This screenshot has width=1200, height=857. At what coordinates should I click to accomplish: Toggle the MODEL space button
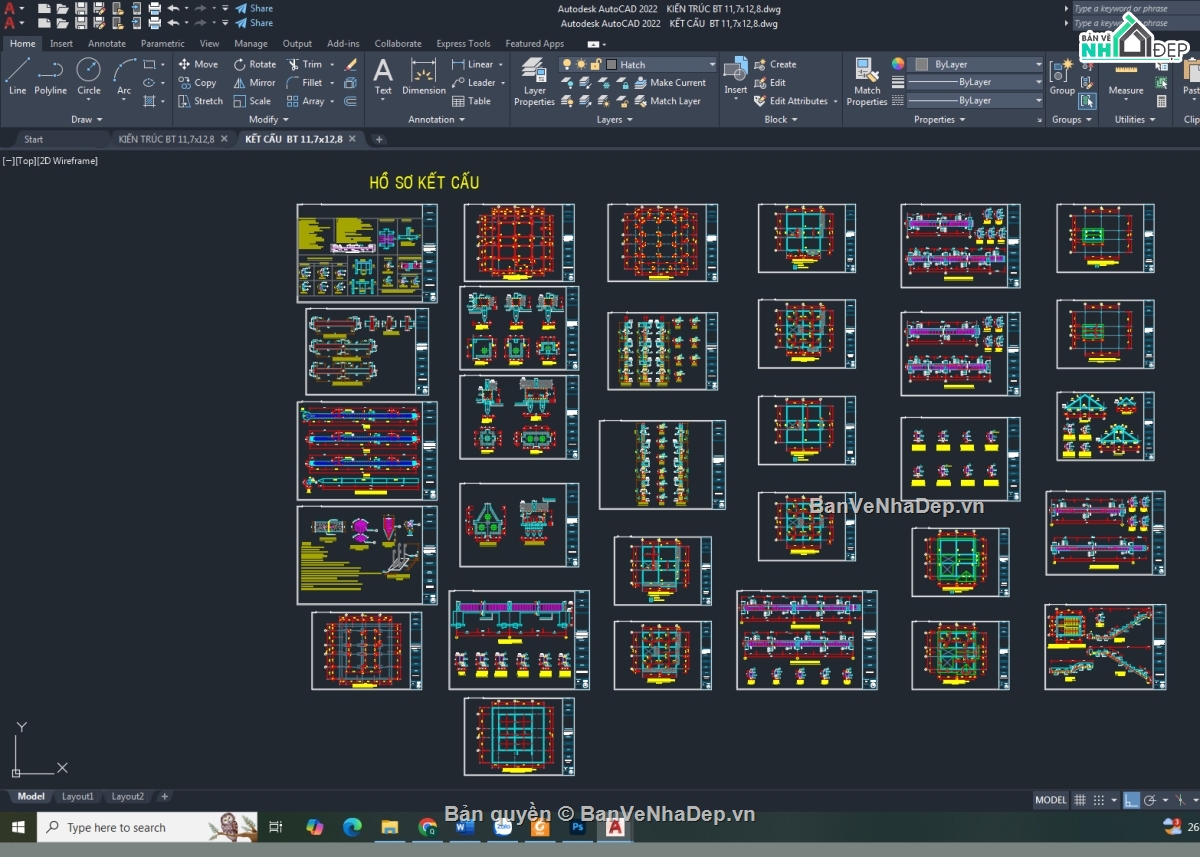[1050, 799]
